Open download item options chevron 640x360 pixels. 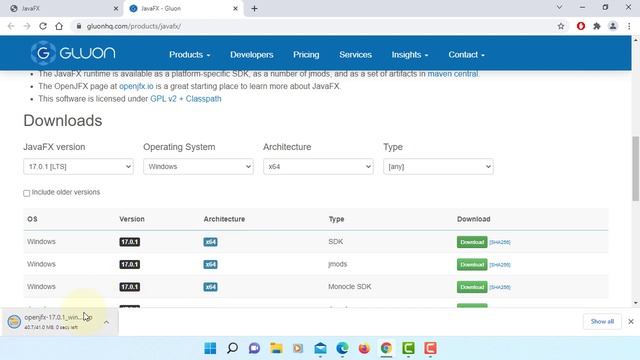click(x=107, y=322)
